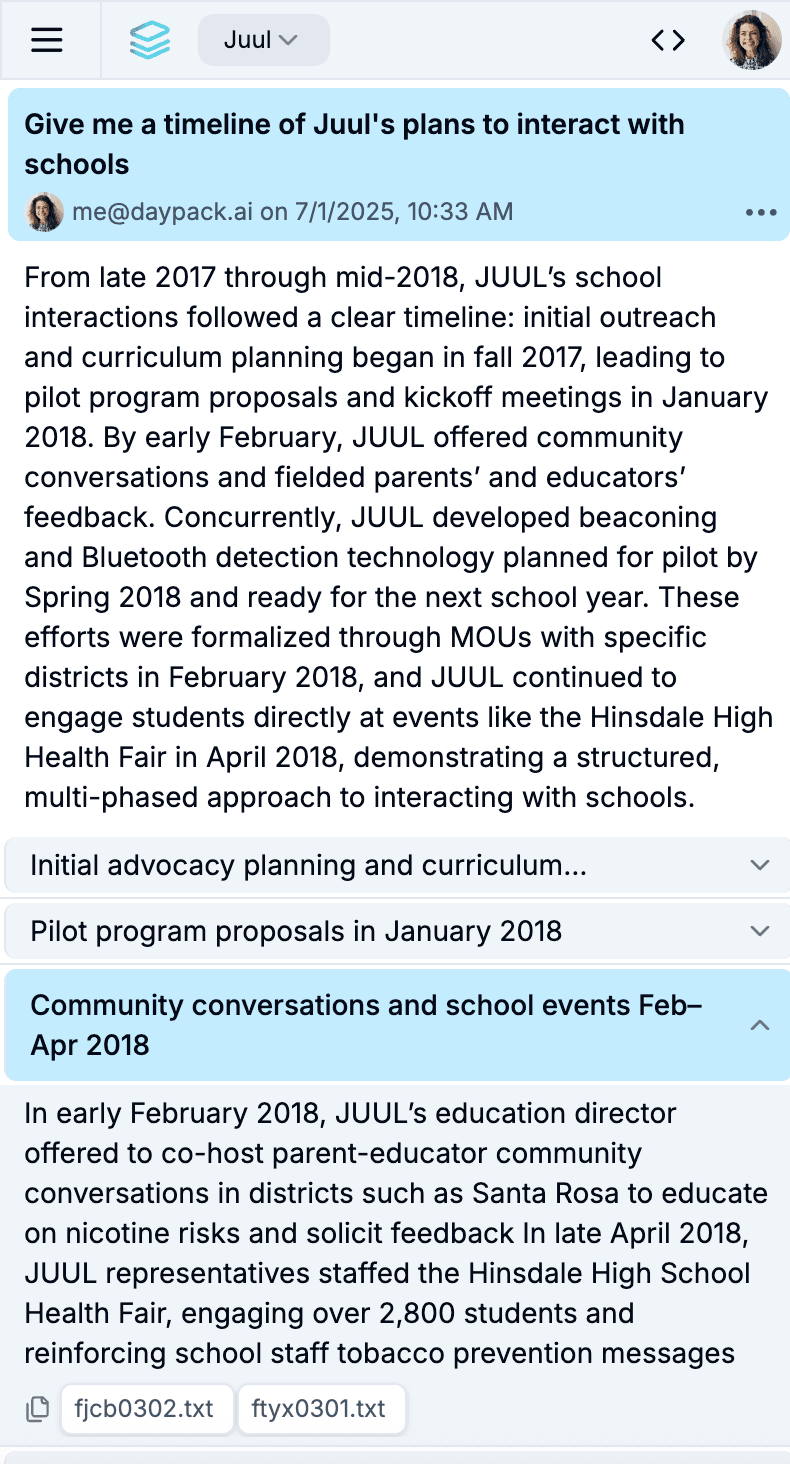Screen dimensions: 790x1464
Task: Click the small author avatar beside me@daypack.ai
Action: pyautogui.click(x=44, y=212)
